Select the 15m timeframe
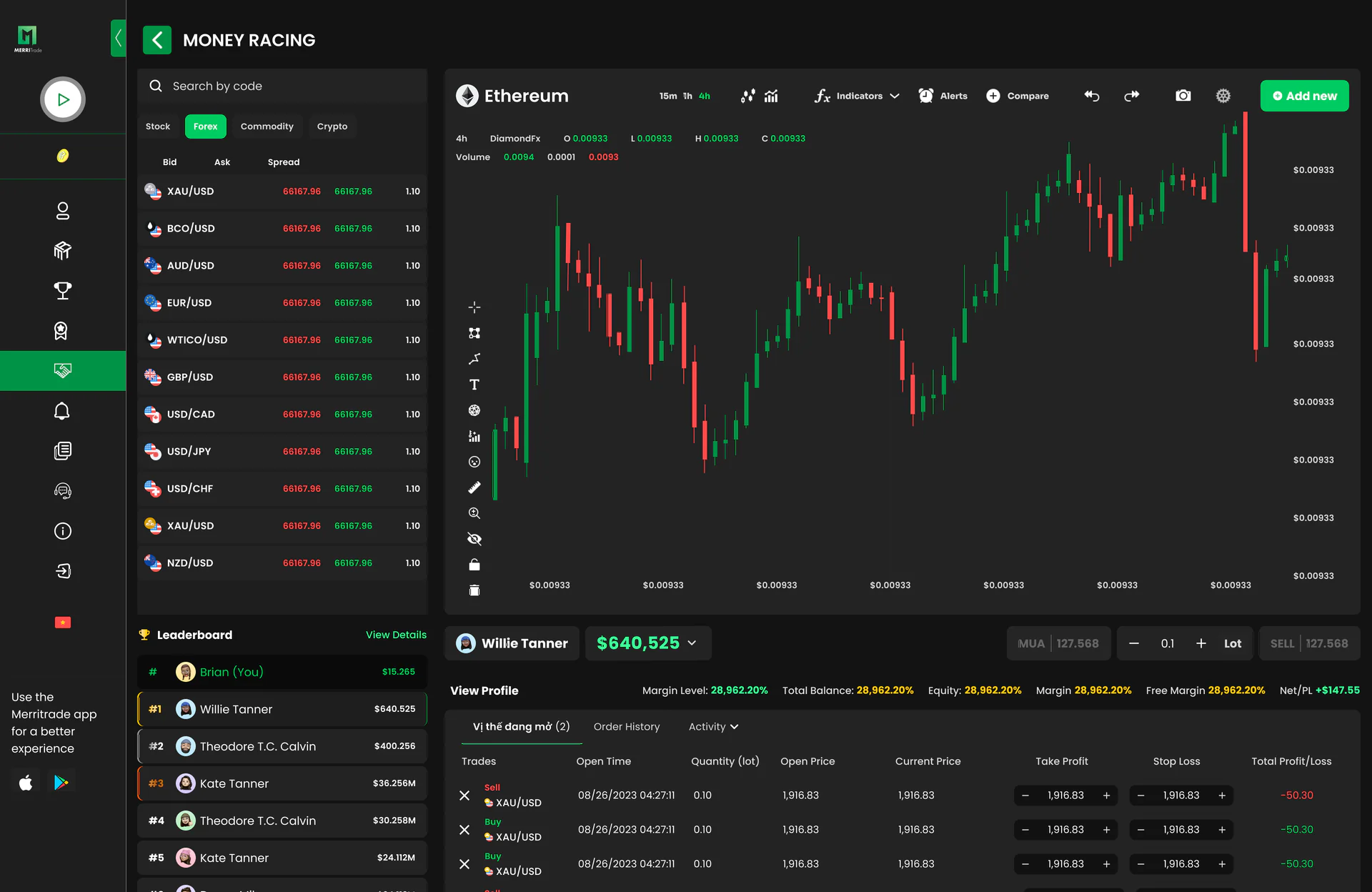1372x892 pixels. coord(668,96)
